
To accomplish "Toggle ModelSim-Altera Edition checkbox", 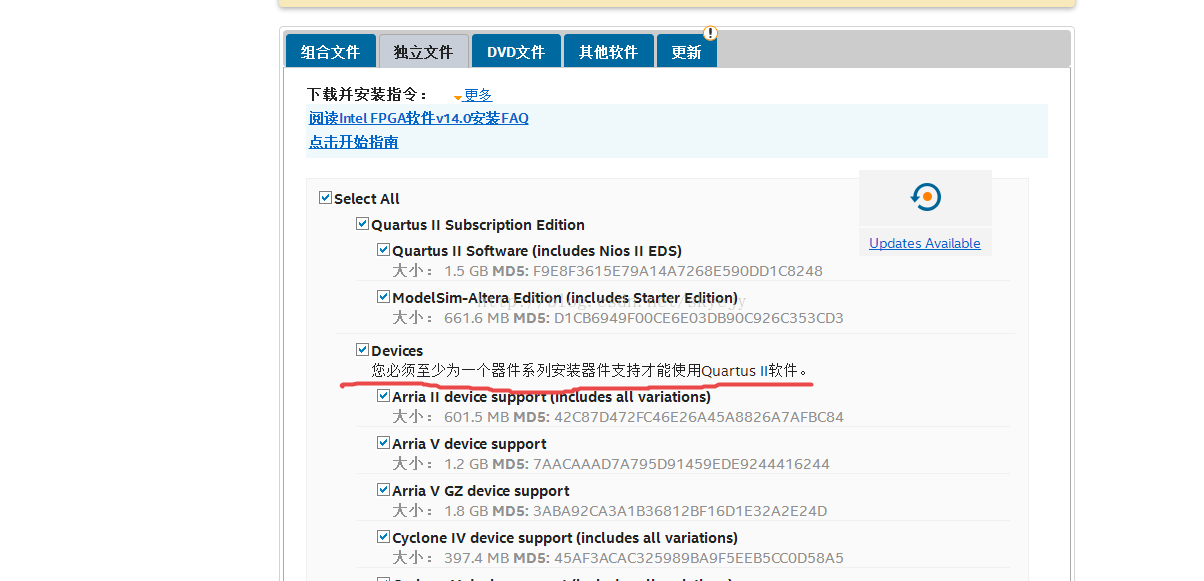I will 383,297.
